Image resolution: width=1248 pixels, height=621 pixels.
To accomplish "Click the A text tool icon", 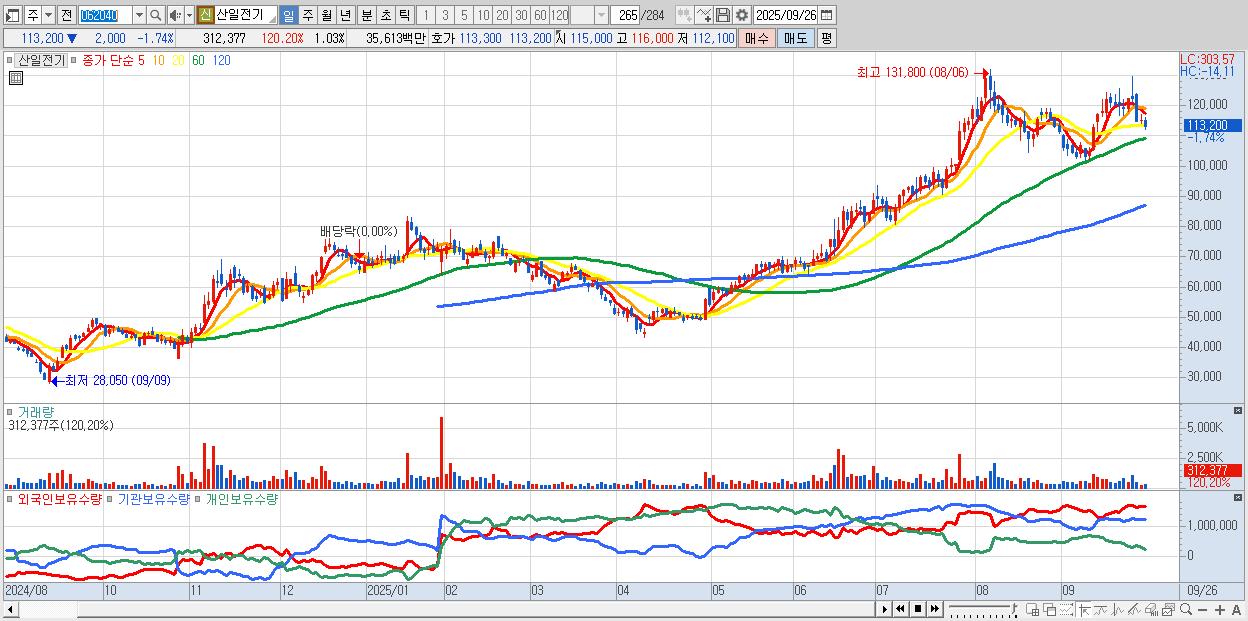I will pyautogui.click(x=1237, y=610).
